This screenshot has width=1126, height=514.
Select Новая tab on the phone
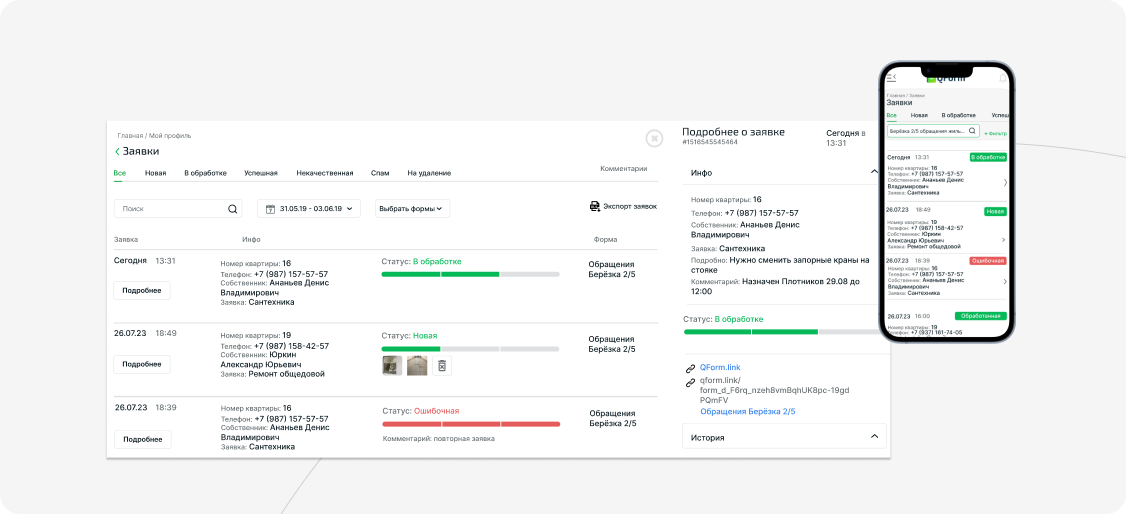pos(919,115)
